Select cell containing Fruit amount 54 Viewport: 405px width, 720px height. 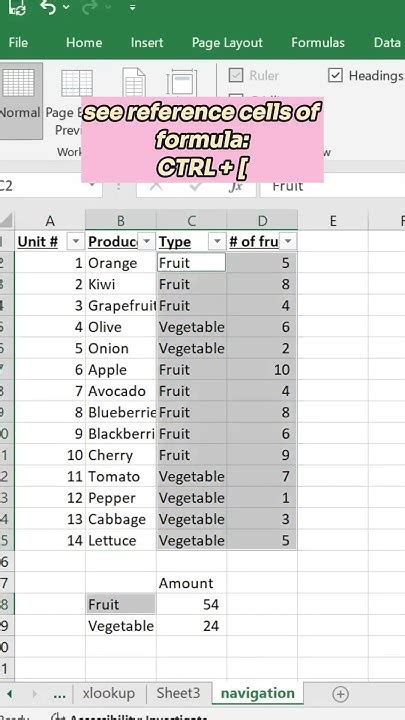(x=191, y=605)
